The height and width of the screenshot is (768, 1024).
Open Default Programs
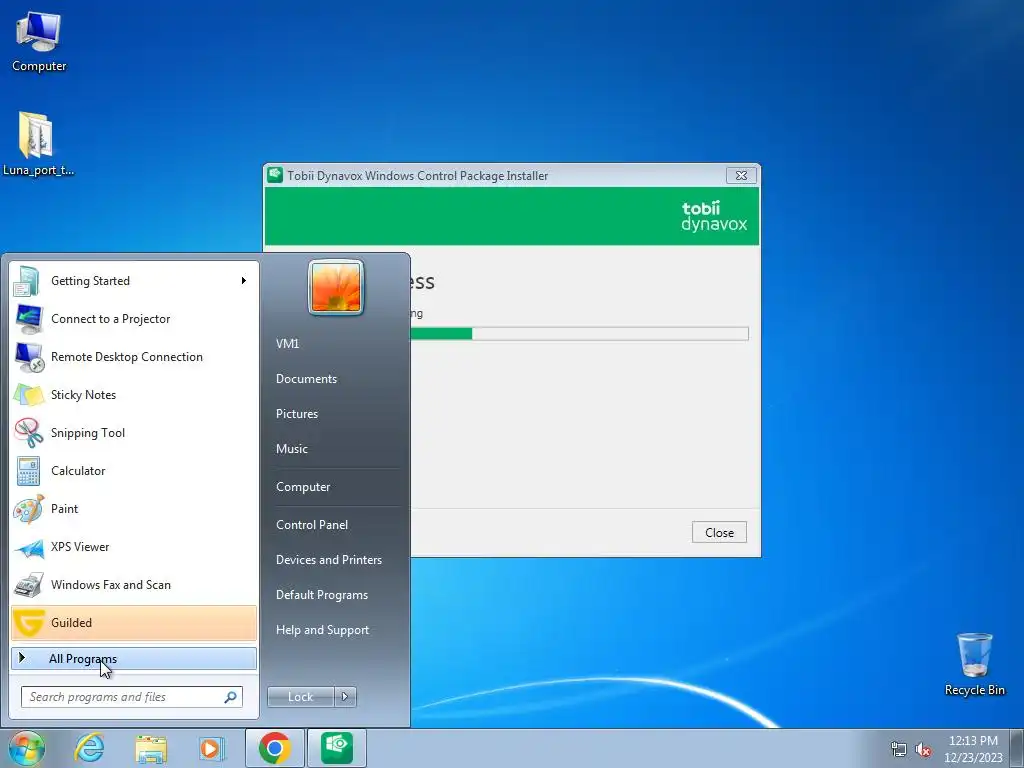point(321,595)
